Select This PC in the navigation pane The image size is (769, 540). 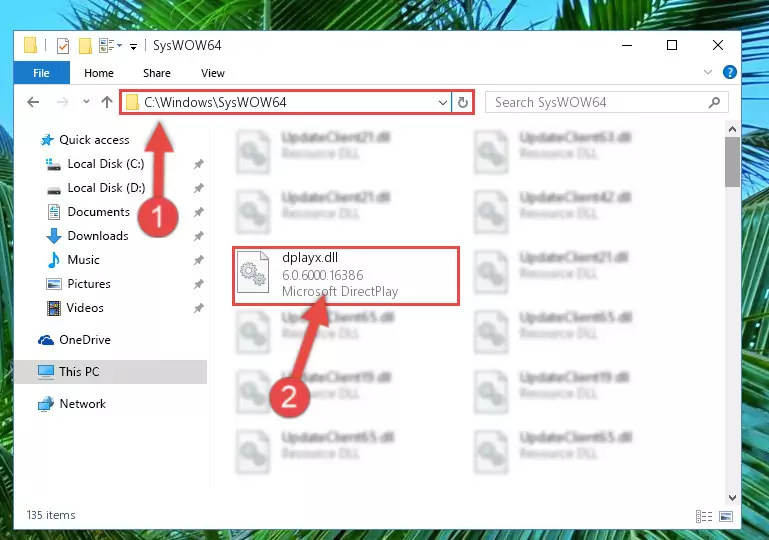click(x=110, y=372)
